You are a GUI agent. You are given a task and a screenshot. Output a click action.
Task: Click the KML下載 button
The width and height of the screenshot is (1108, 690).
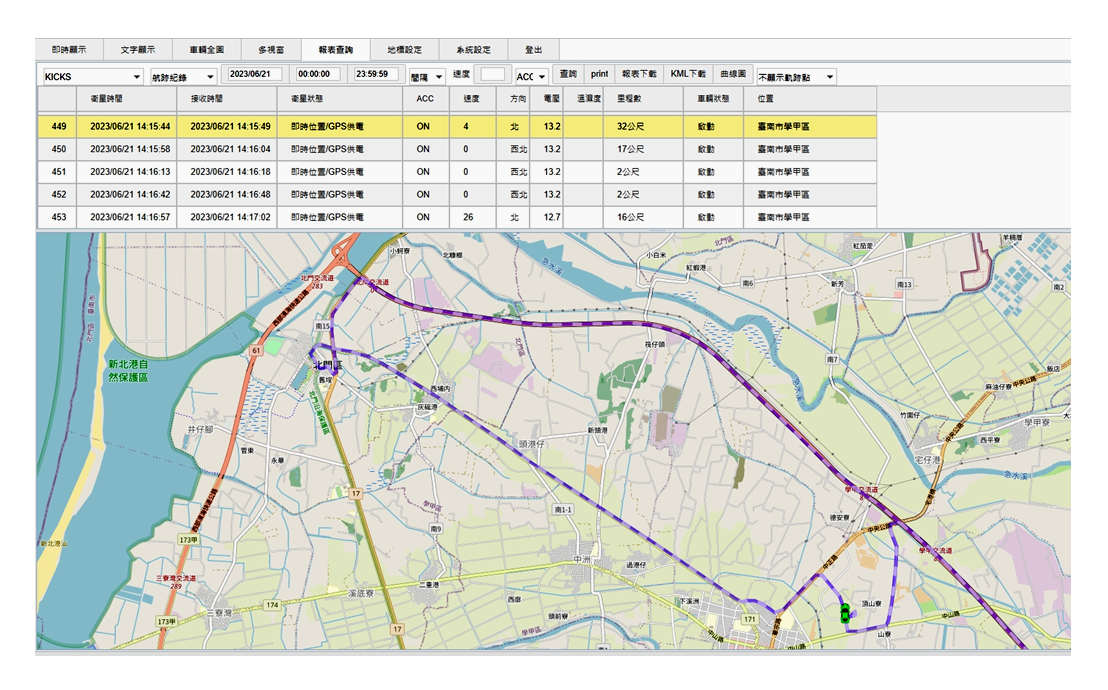pyautogui.click(x=688, y=74)
